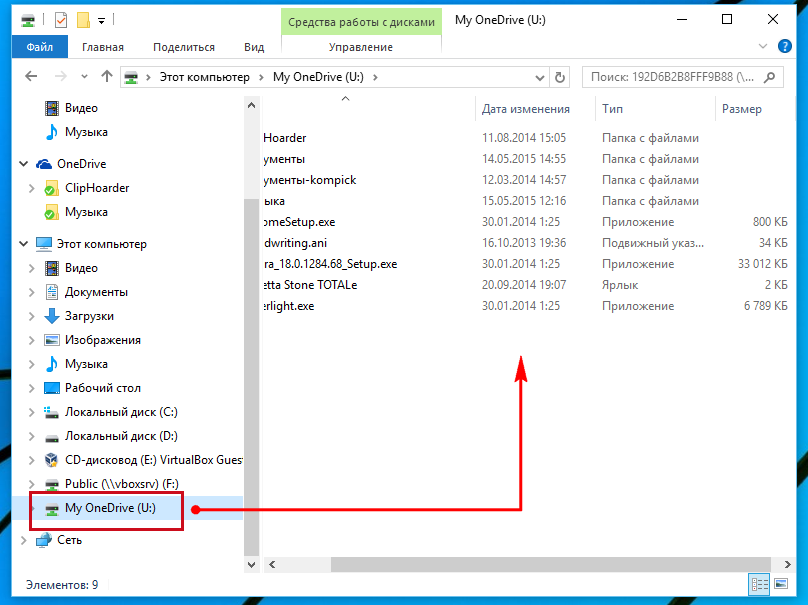Select Локальный диск (C:) in the sidebar
The height and width of the screenshot is (605, 808).
click(x=121, y=412)
